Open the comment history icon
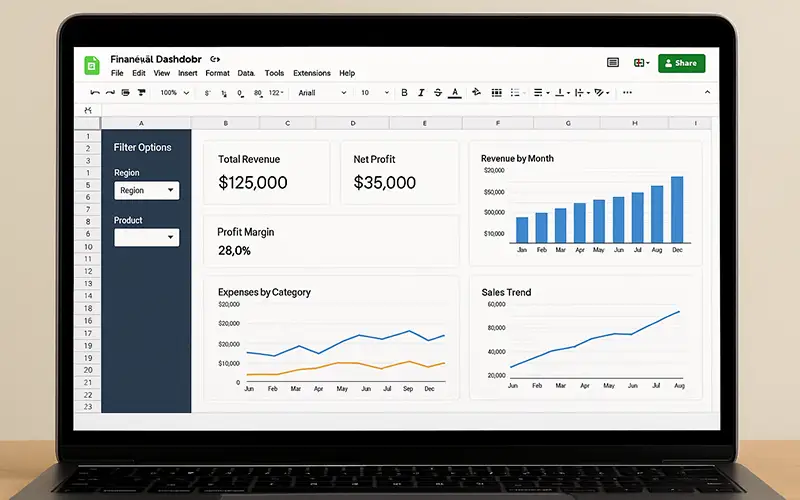This screenshot has height=500, width=800. [613, 63]
